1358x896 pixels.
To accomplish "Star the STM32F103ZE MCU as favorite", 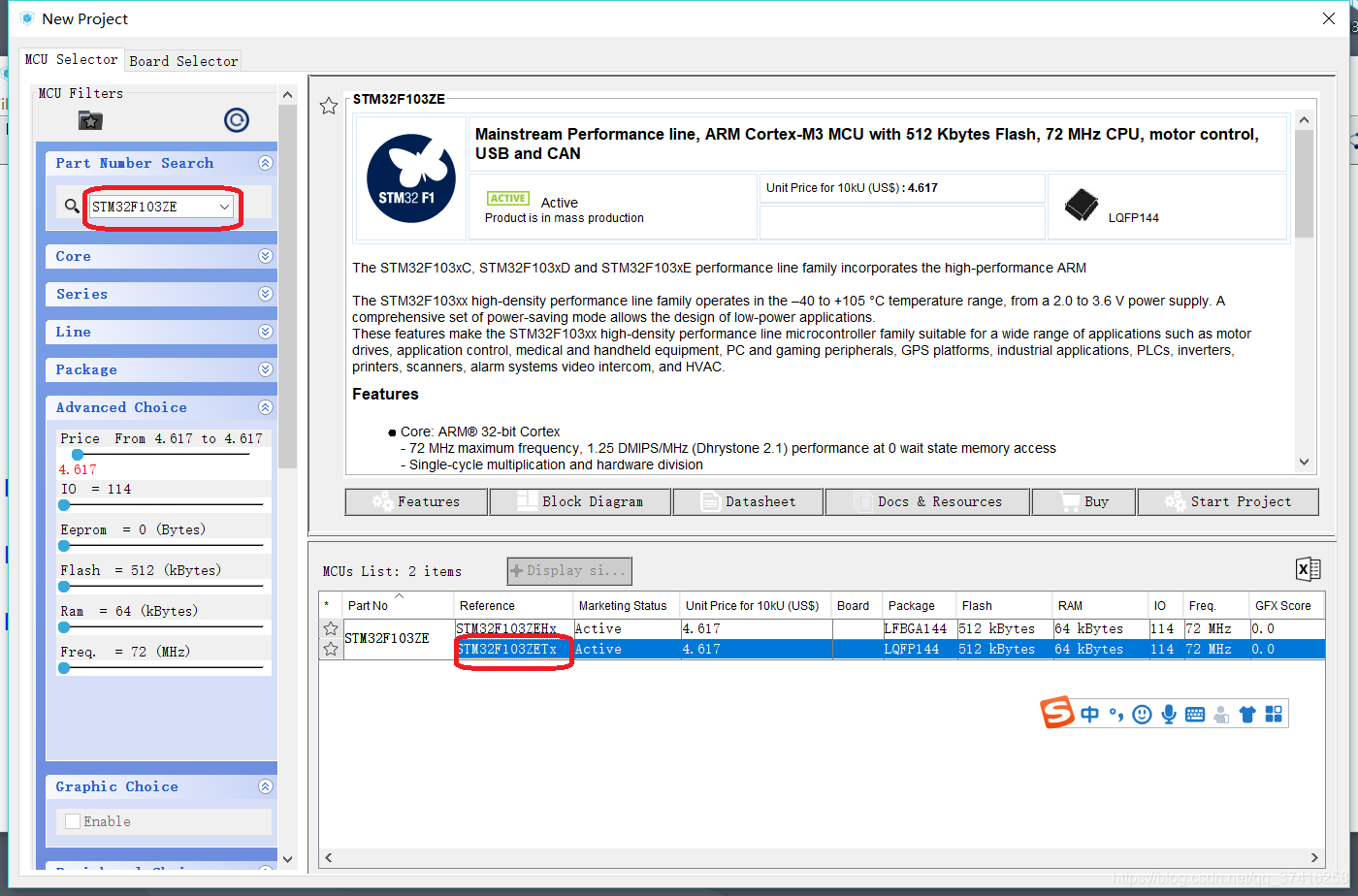I will (x=329, y=106).
